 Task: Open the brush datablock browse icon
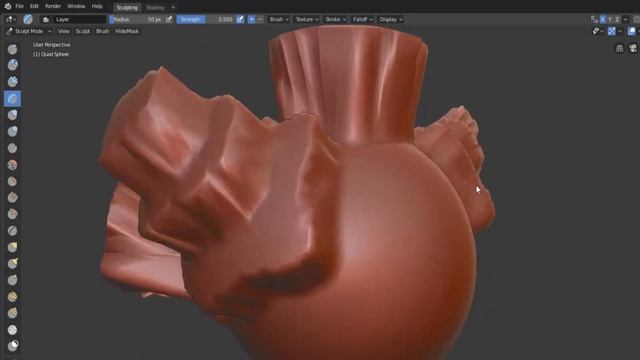coord(46,19)
